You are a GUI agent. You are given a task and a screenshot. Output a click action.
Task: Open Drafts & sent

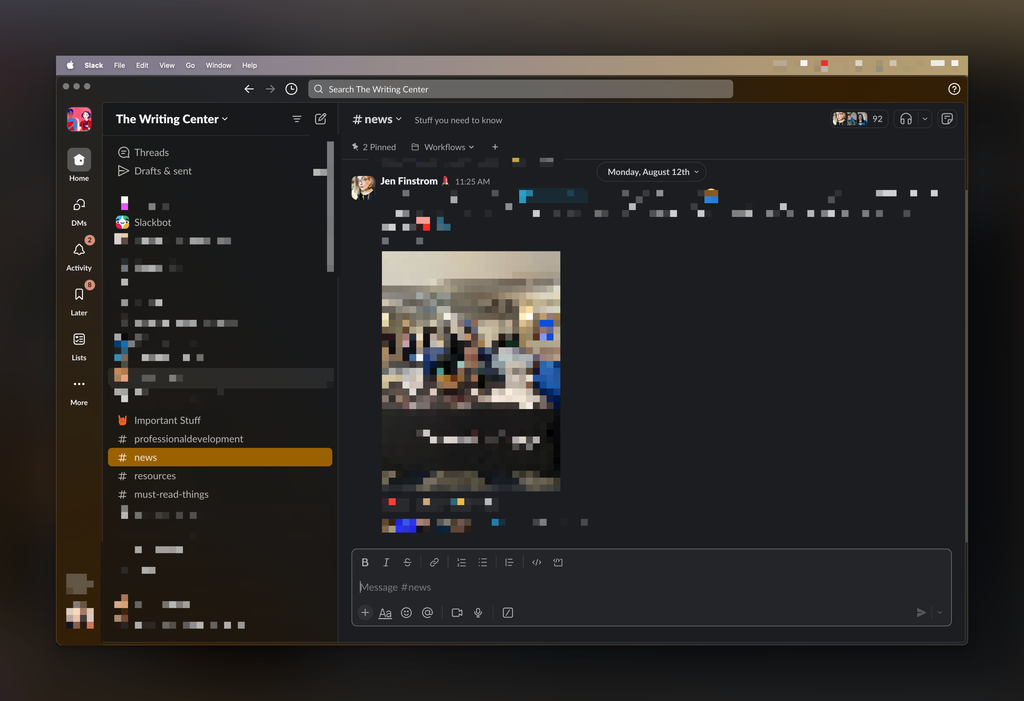[x=162, y=171]
